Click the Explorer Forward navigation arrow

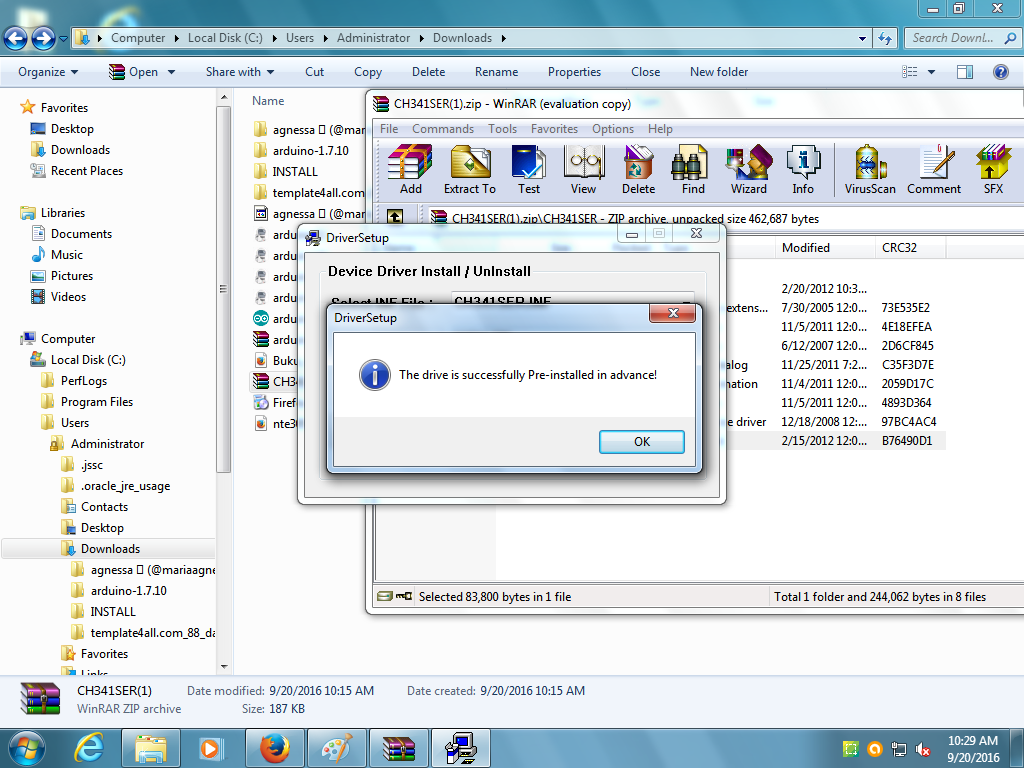click(x=43, y=39)
